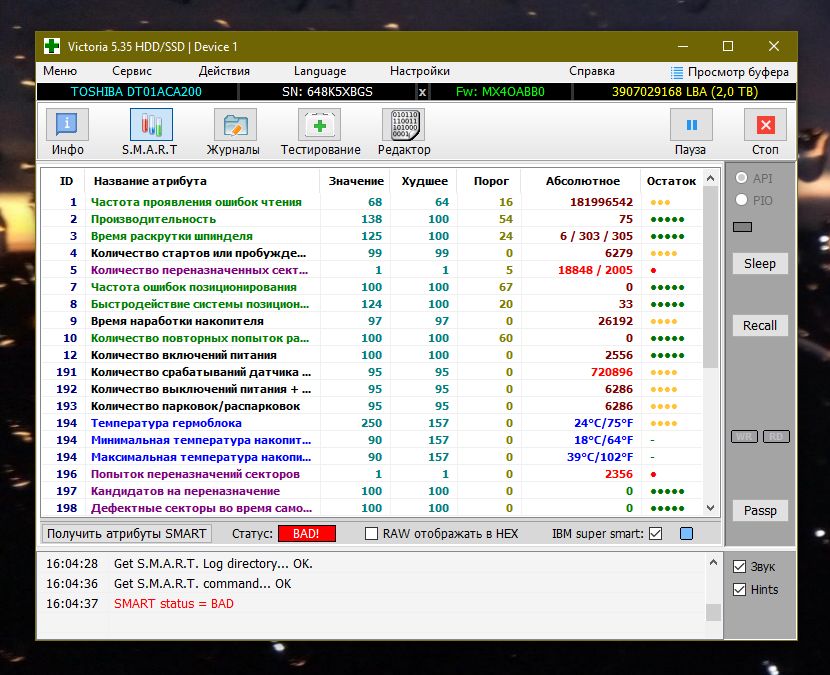Image resolution: width=830 pixels, height=675 pixels.
Task: Select the S.M.A.R.T test tubes icon
Action: coord(151,125)
